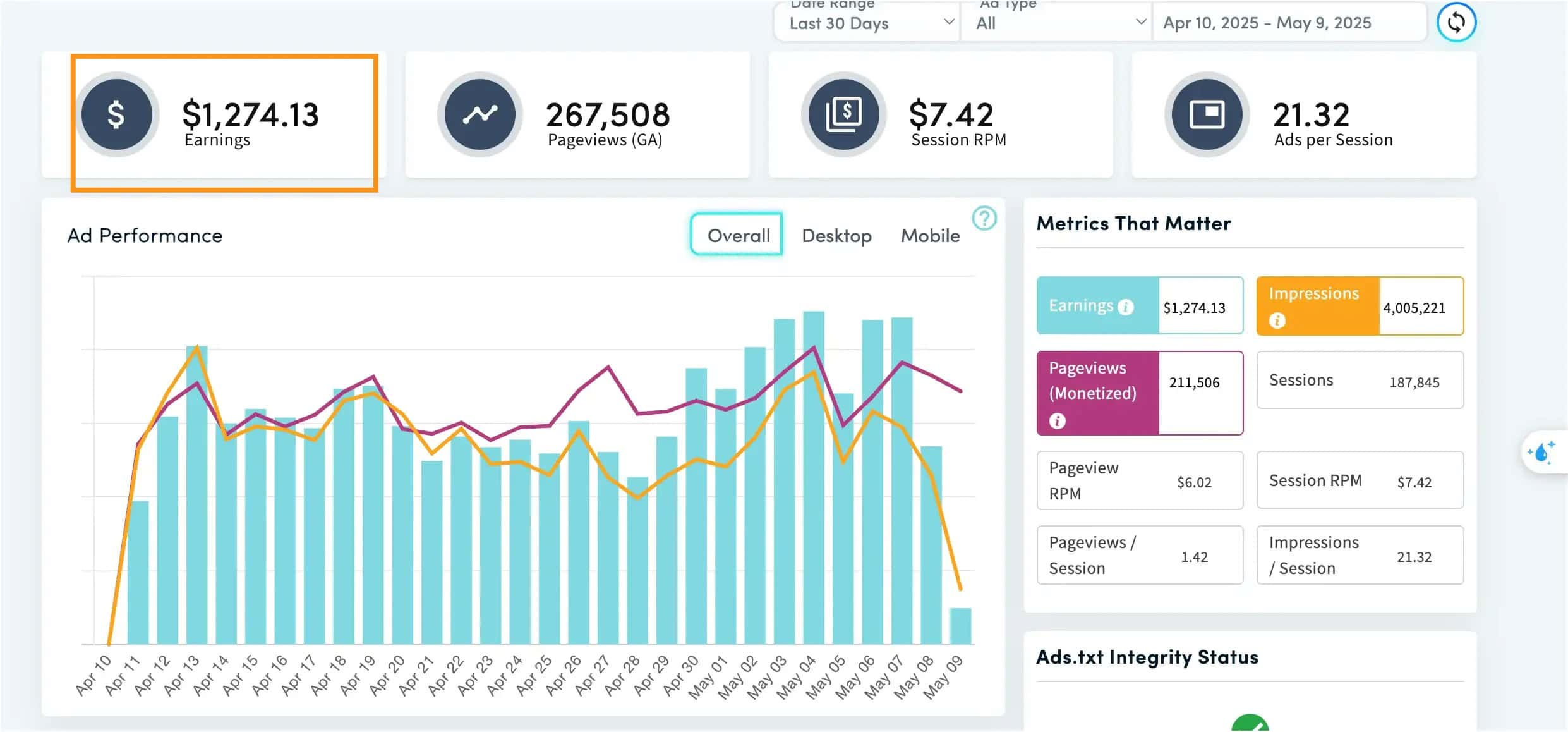The image size is (1568, 732).
Task: Click the Ad Performance heading
Action: (x=145, y=236)
